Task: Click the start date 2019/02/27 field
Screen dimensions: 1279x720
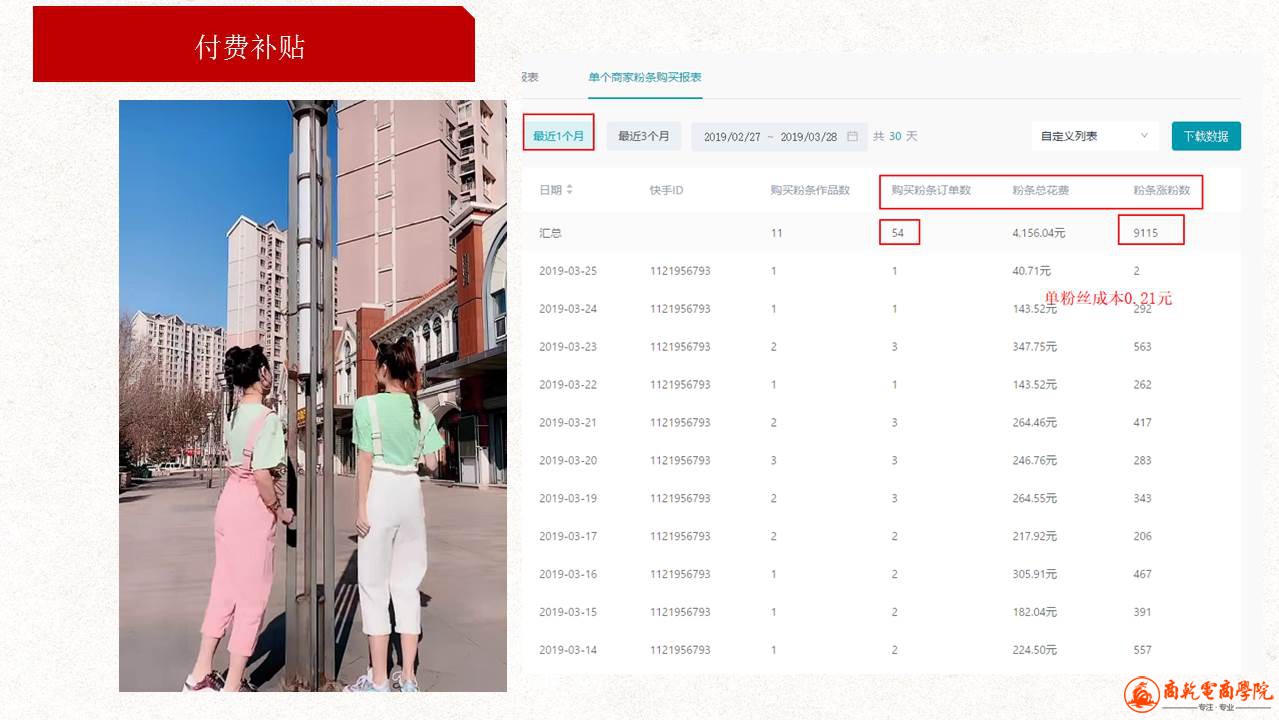Action: click(732, 137)
